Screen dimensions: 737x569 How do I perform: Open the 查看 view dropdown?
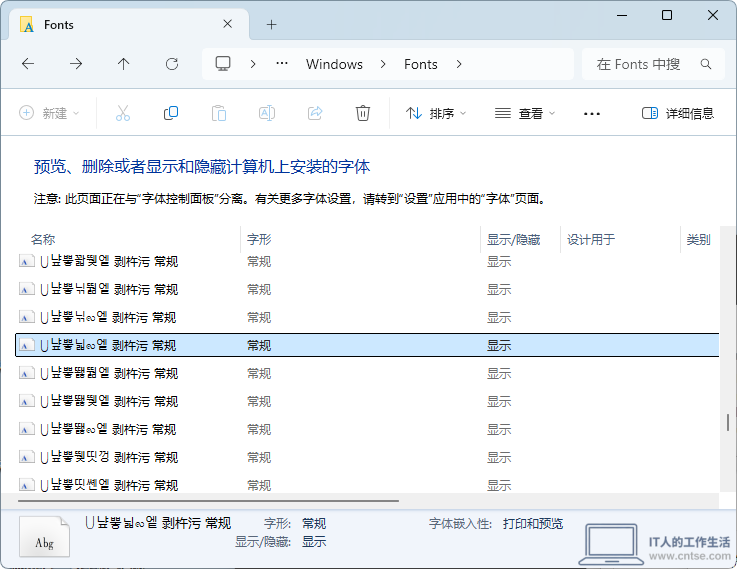525,113
